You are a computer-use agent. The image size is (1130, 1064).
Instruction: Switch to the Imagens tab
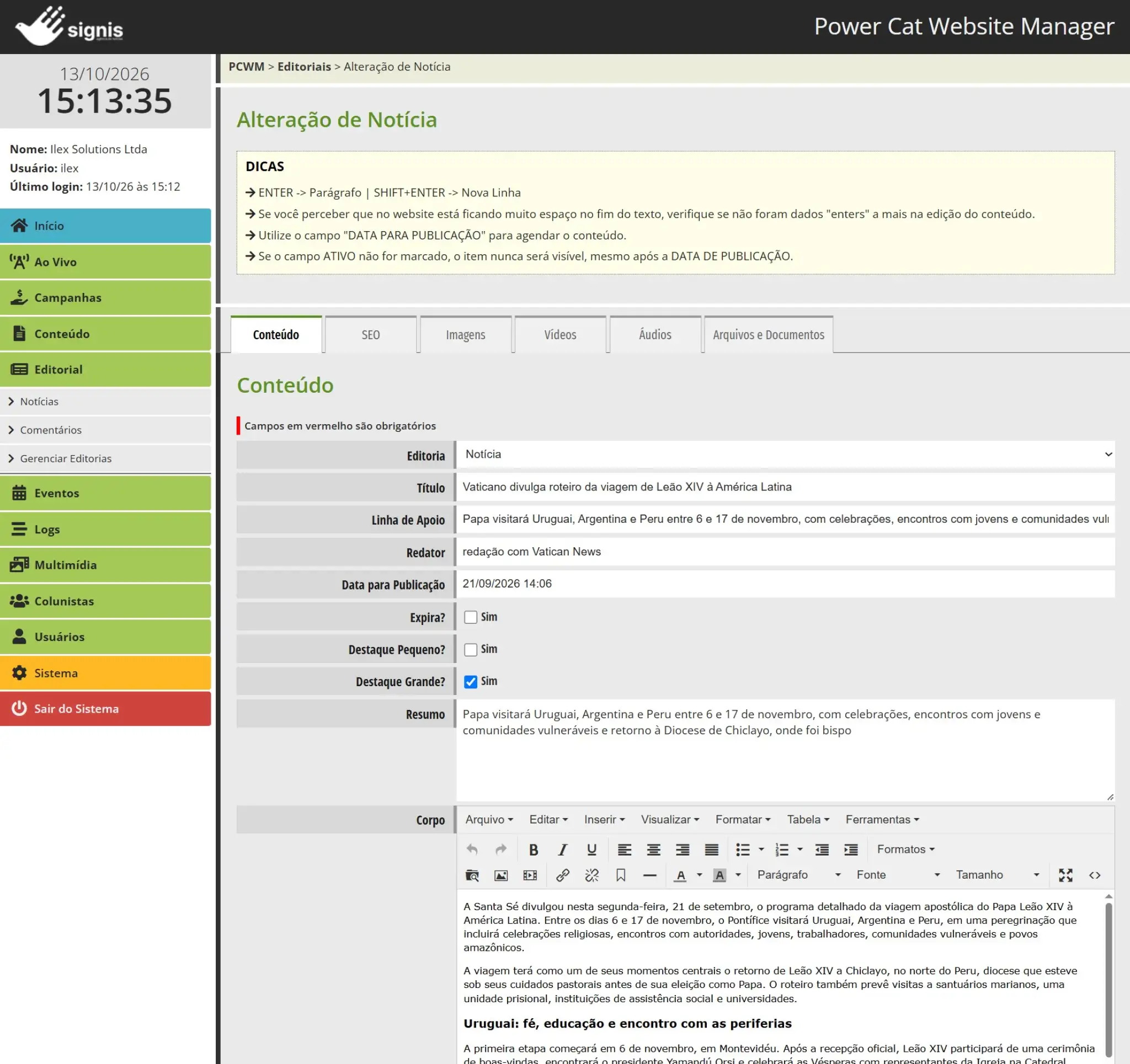click(466, 335)
